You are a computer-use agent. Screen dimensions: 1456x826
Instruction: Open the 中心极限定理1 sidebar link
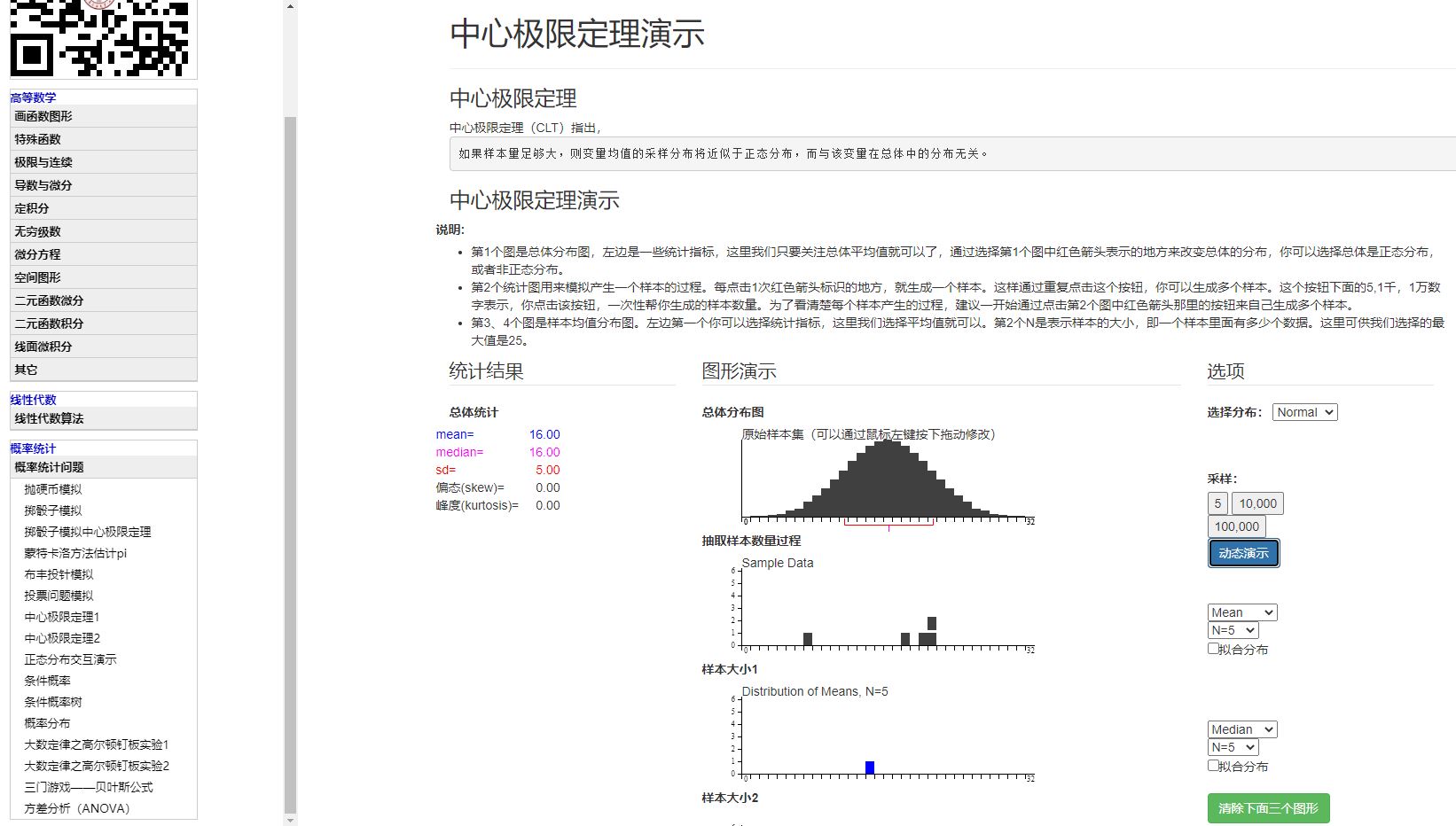(62, 617)
